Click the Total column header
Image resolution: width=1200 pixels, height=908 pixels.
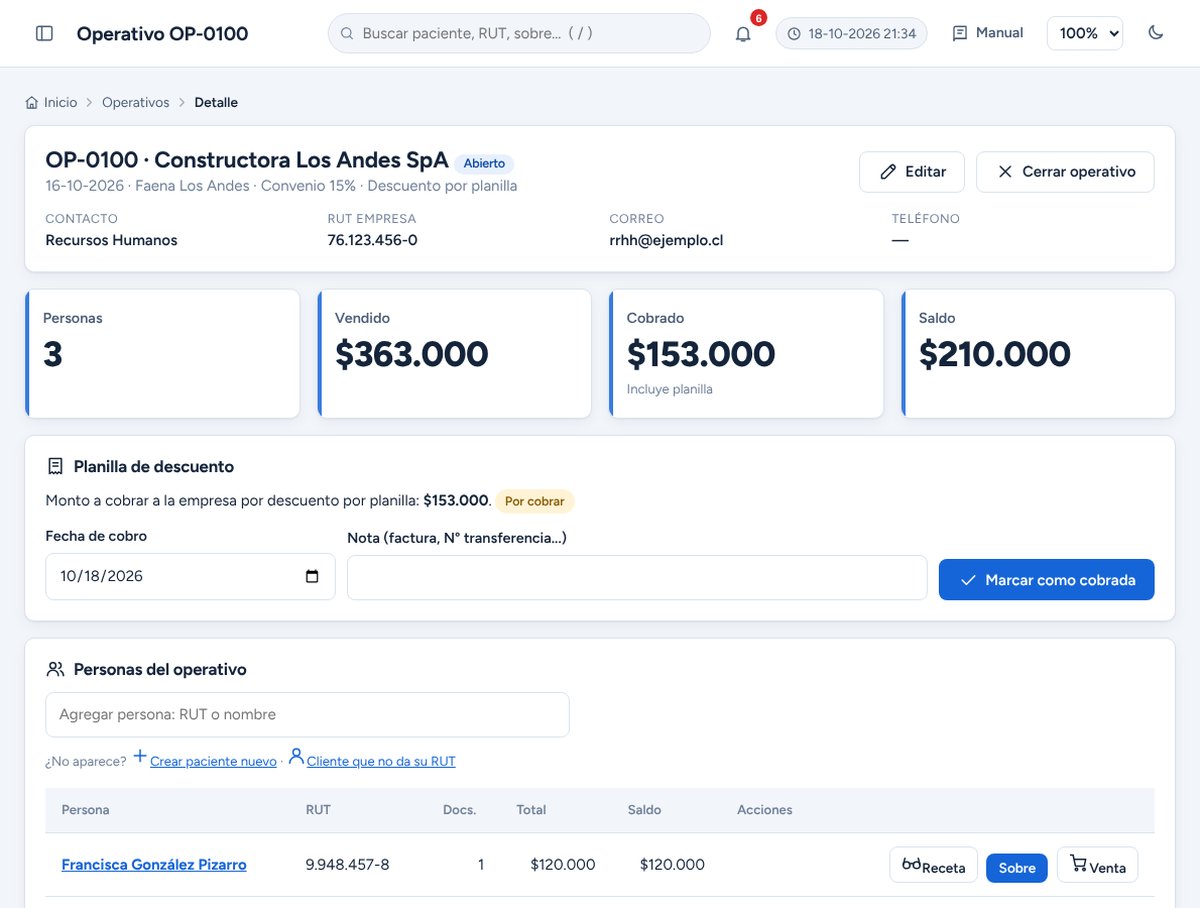pyautogui.click(x=531, y=810)
